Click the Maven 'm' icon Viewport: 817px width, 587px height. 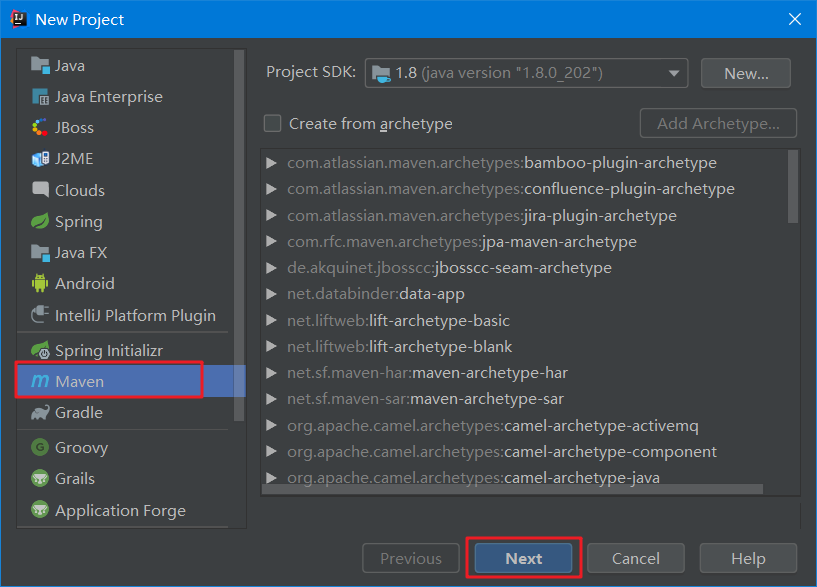tap(40, 381)
